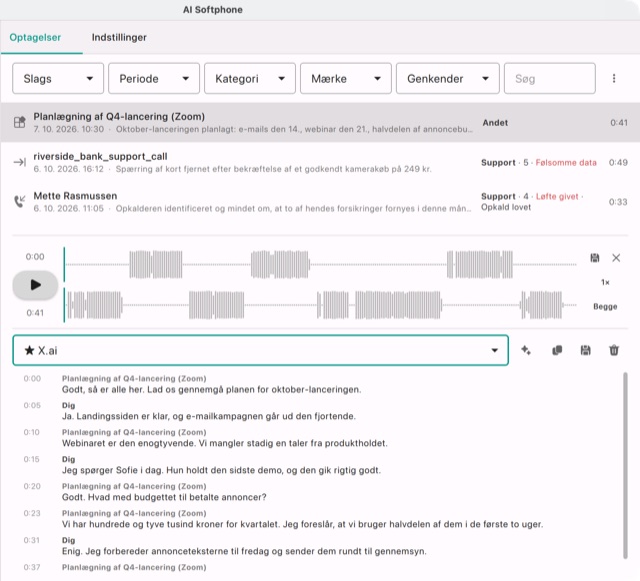Screen dimensions: 640x581
Task: Save transcript using floppy disk icon
Action: [x=585, y=350]
